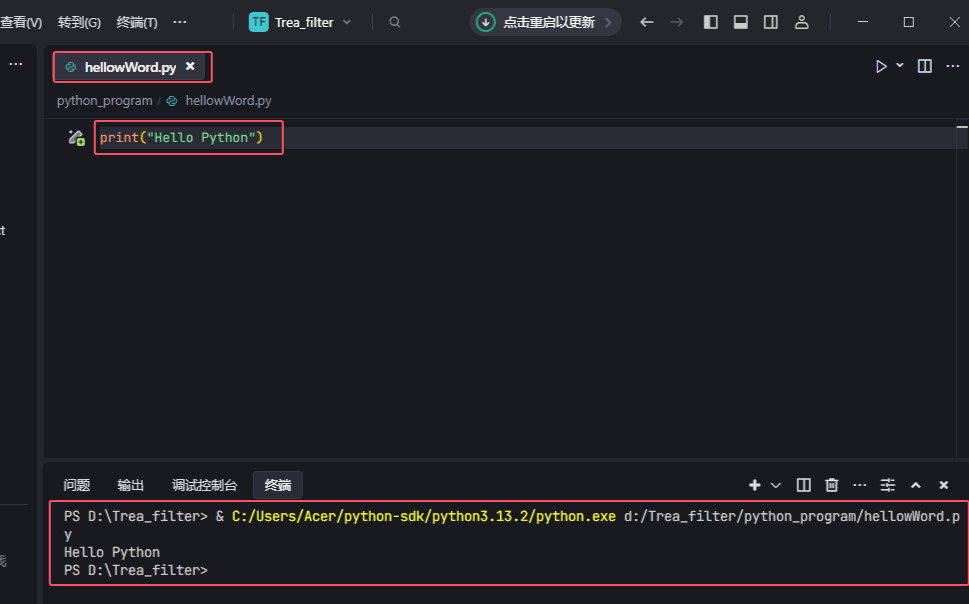
Task: Open the Trea_filter project dropdown
Action: [x=300, y=22]
